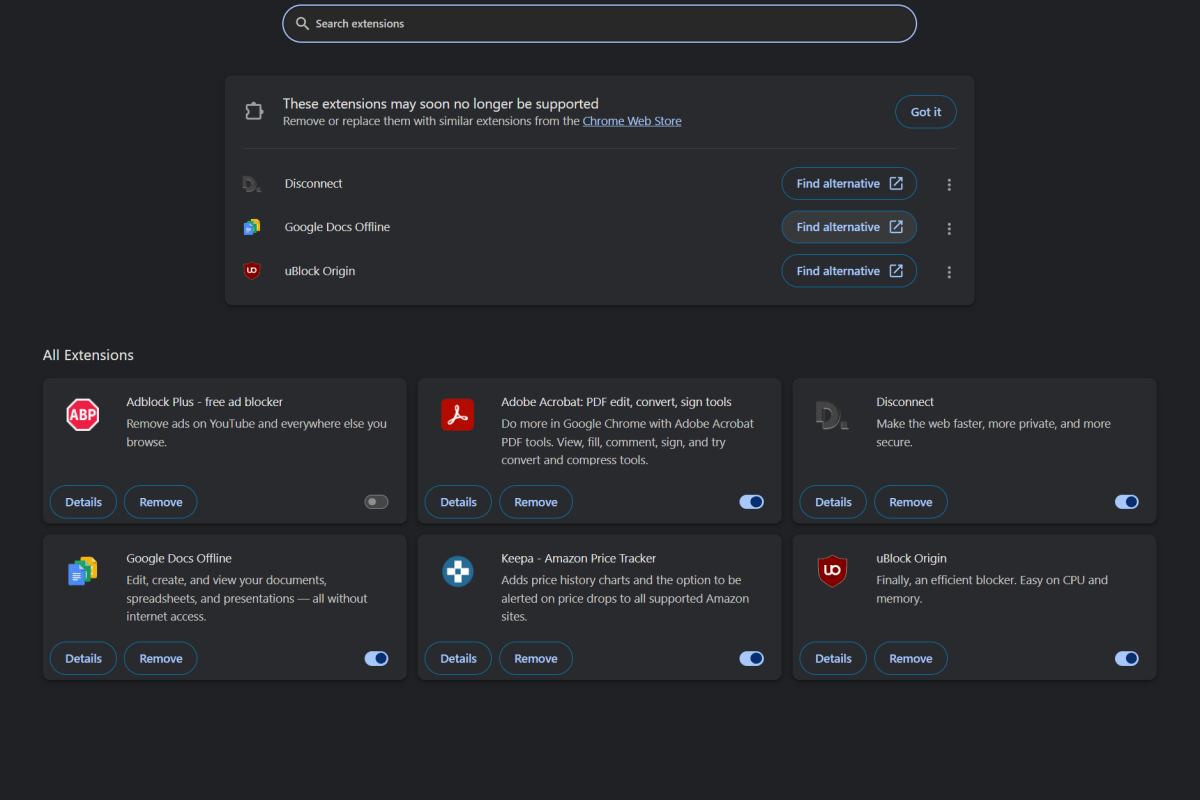Click the search magnifier icon
This screenshot has height=800, width=1200.
[x=302, y=24]
